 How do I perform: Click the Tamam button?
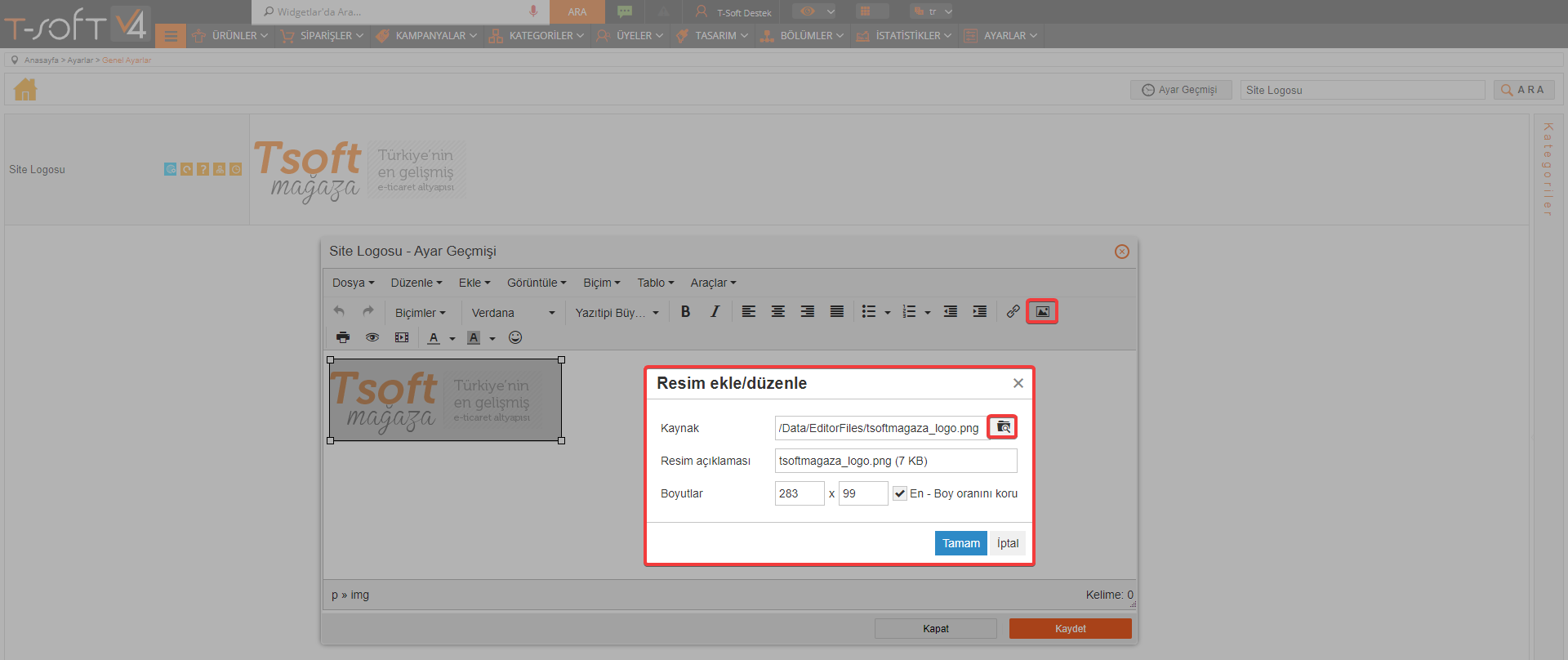960,543
